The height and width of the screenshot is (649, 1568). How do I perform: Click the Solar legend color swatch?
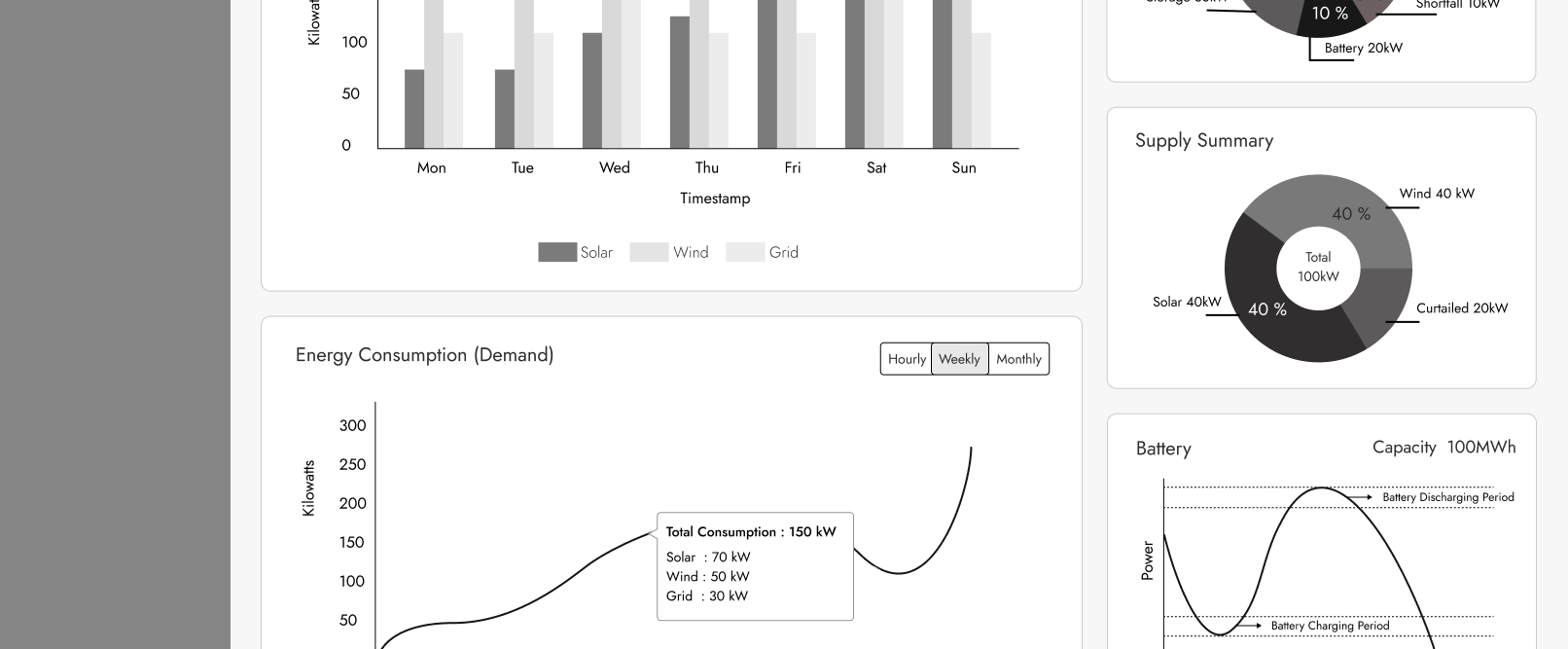pyautogui.click(x=557, y=252)
